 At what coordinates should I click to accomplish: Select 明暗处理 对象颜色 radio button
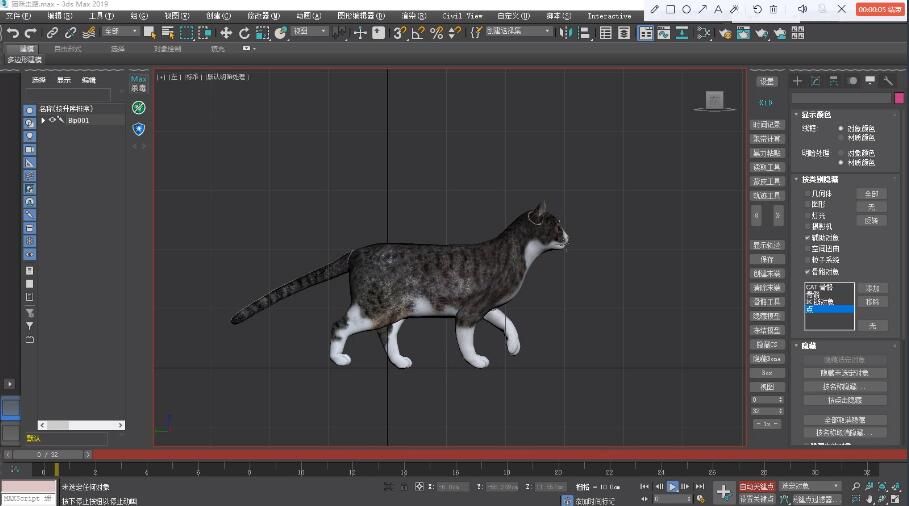(841, 153)
